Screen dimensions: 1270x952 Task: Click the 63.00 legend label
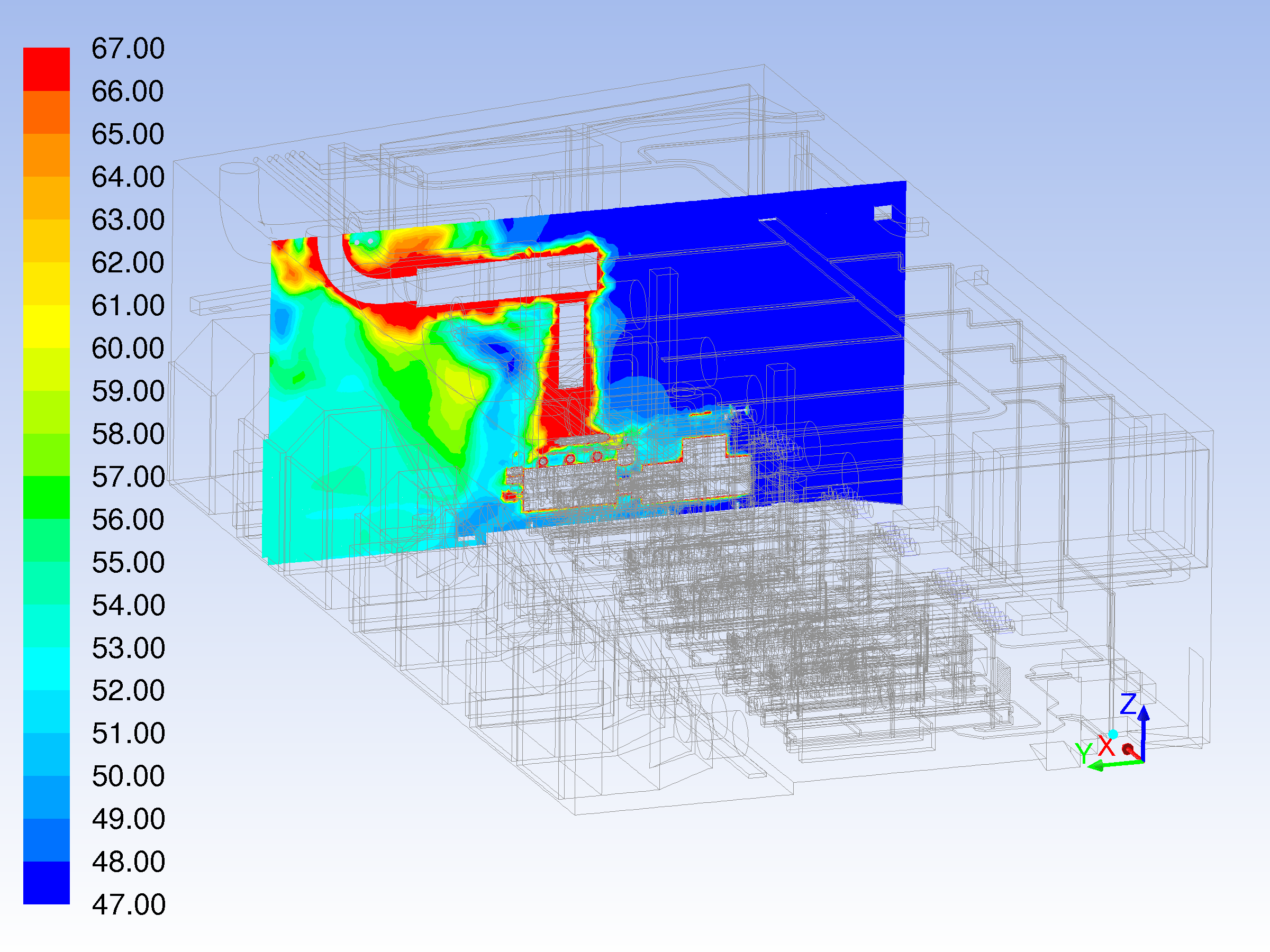click(x=128, y=220)
